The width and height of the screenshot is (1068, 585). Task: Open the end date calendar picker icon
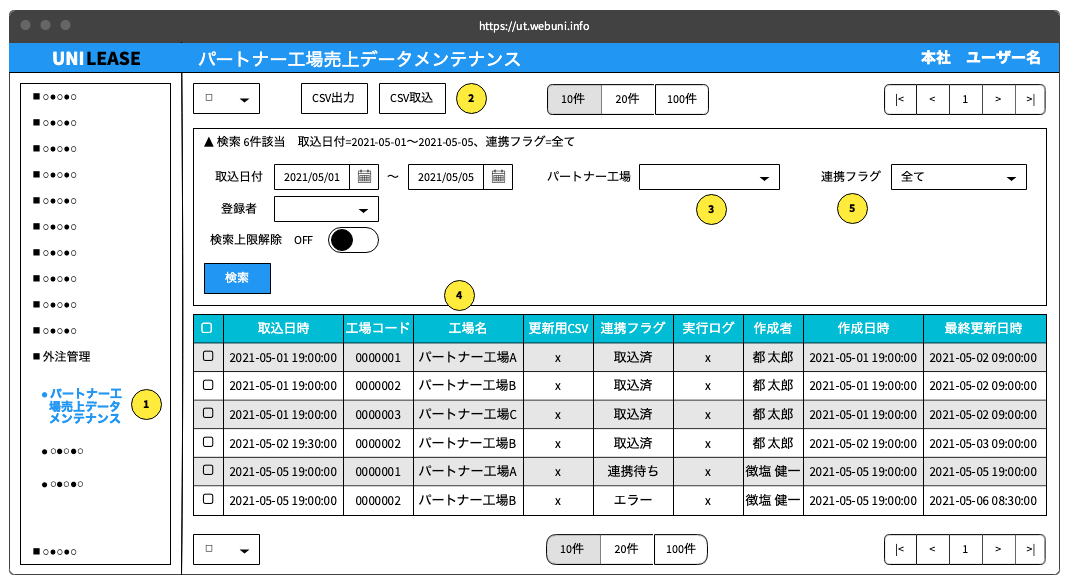coord(498,177)
